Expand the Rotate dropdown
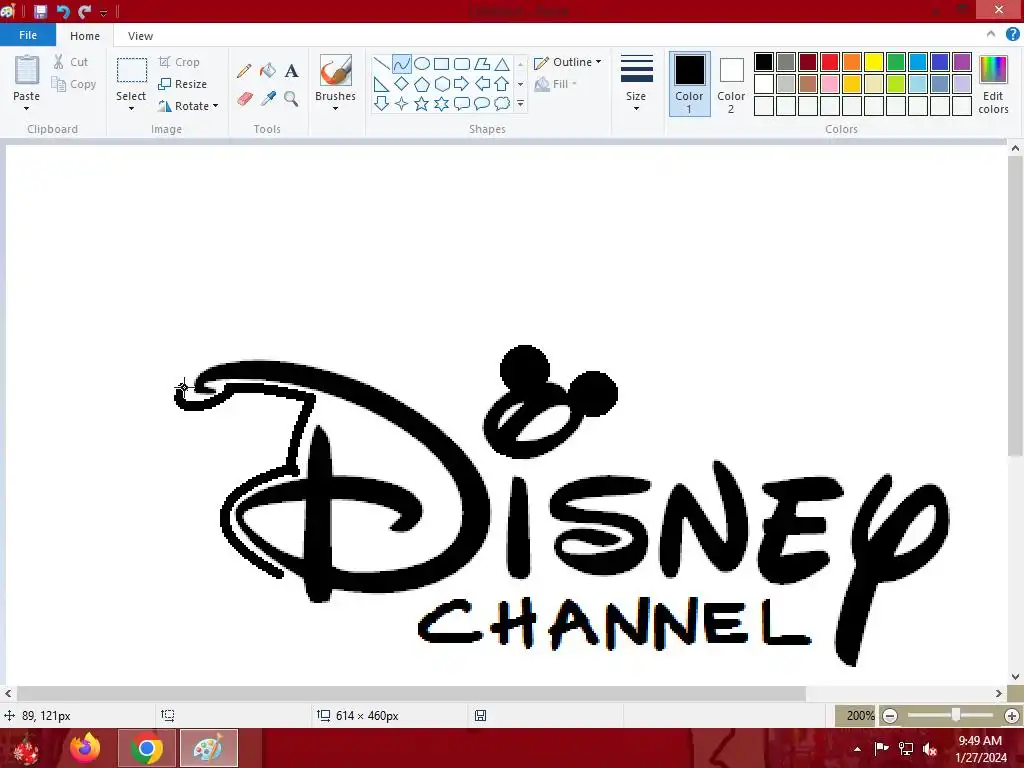This screenshot has width=1024, height=768. click(x=216, y=106)
